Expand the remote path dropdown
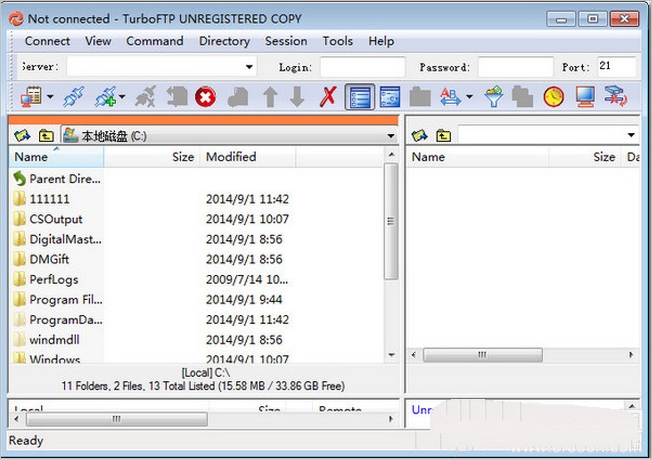Image resolution: width=652 pixels, height=459 pixels. [x=631, y=135]
